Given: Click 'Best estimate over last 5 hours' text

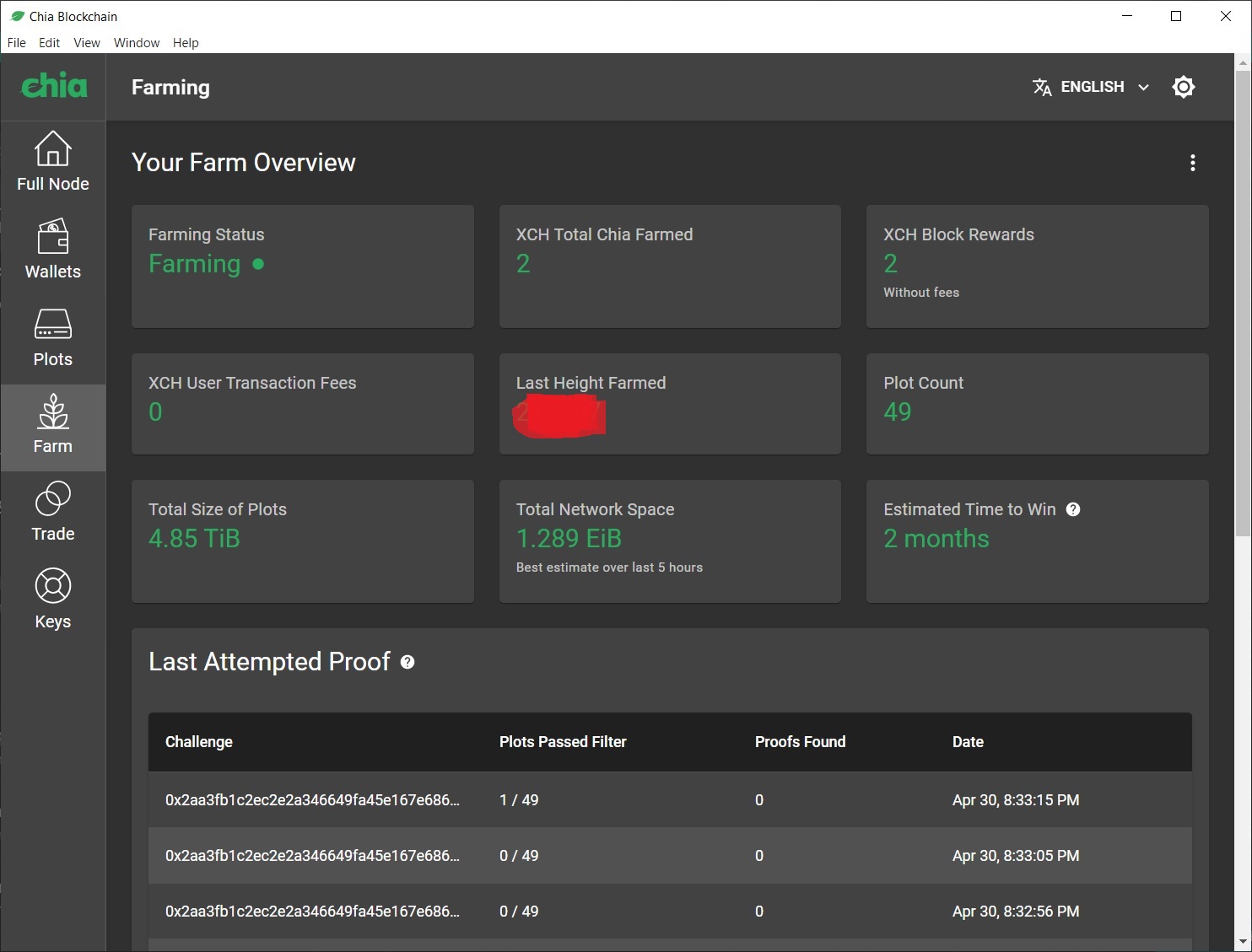Looking at the screenshot, I should (609, 567).
